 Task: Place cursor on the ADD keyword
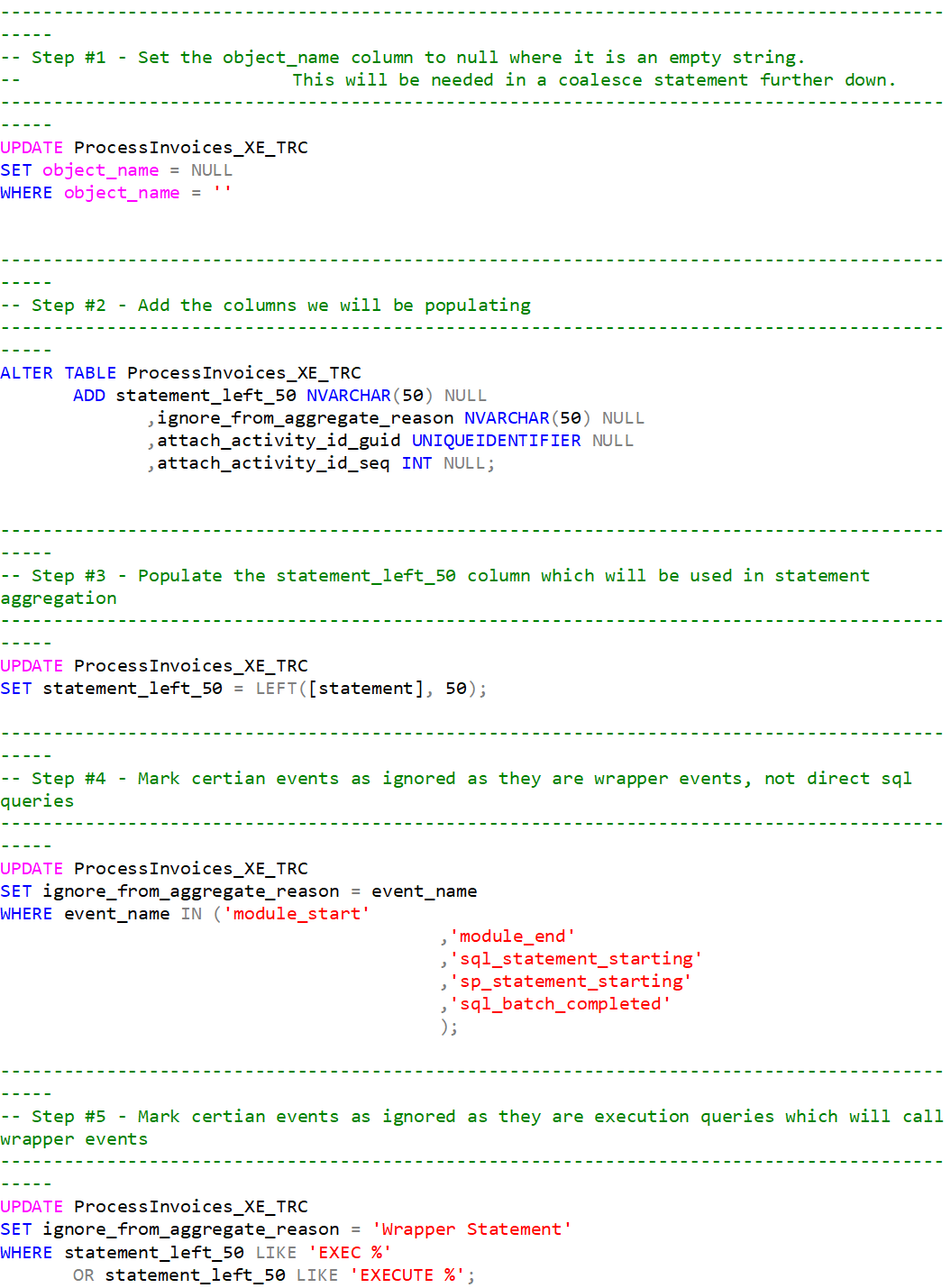(x=88, y=396)
